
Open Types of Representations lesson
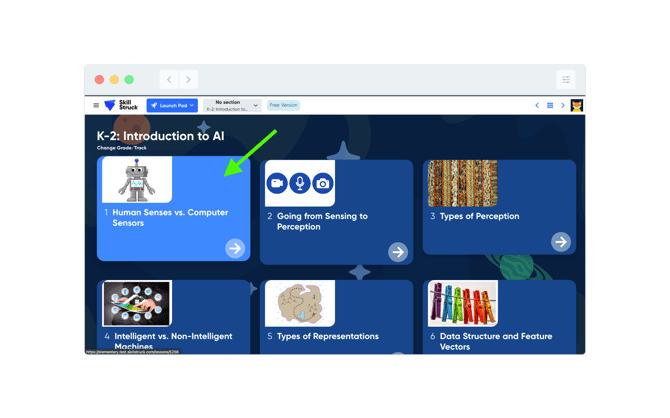pos(328,336)
